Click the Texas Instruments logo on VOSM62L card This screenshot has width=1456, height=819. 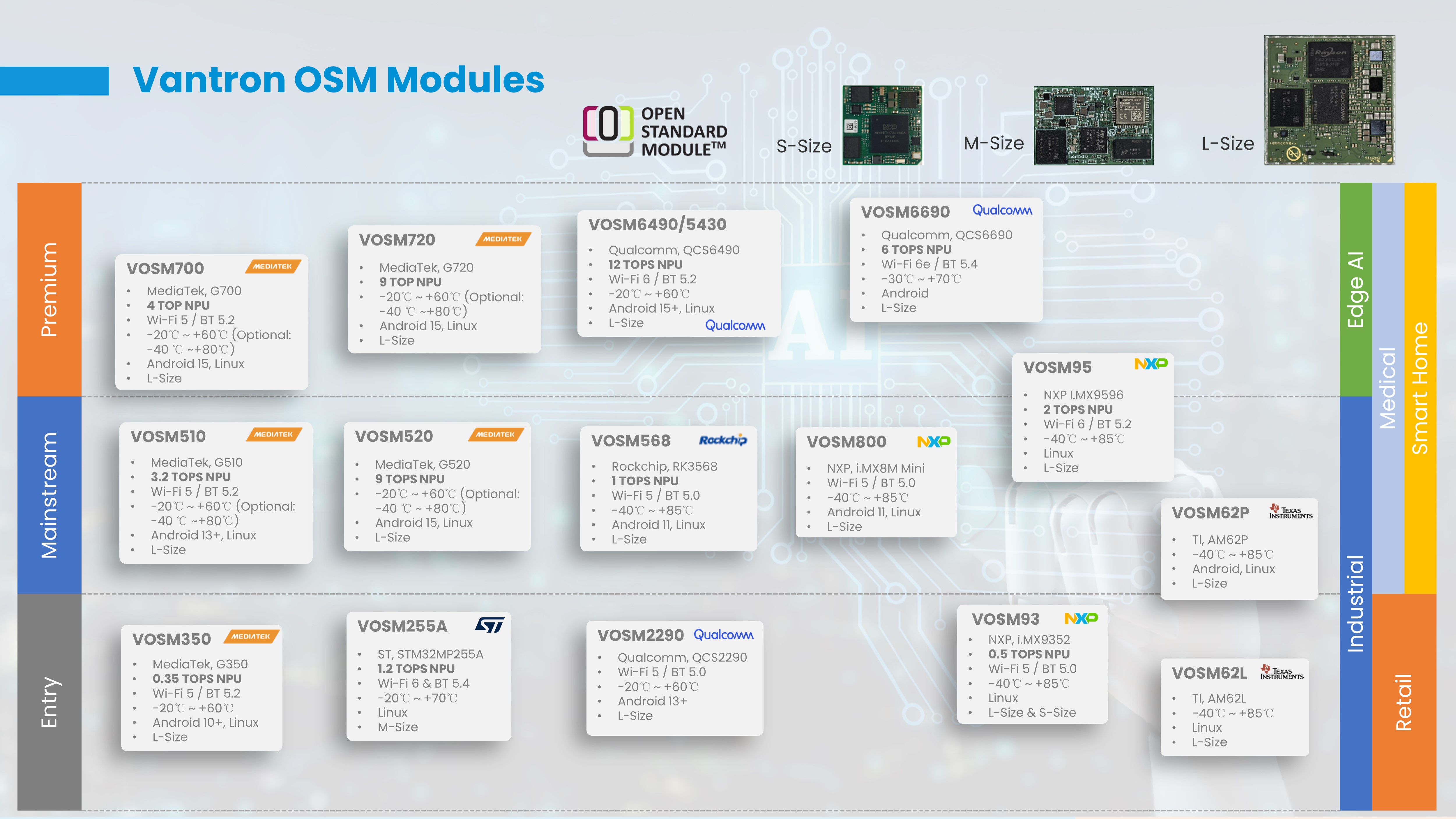point(1282,672)
